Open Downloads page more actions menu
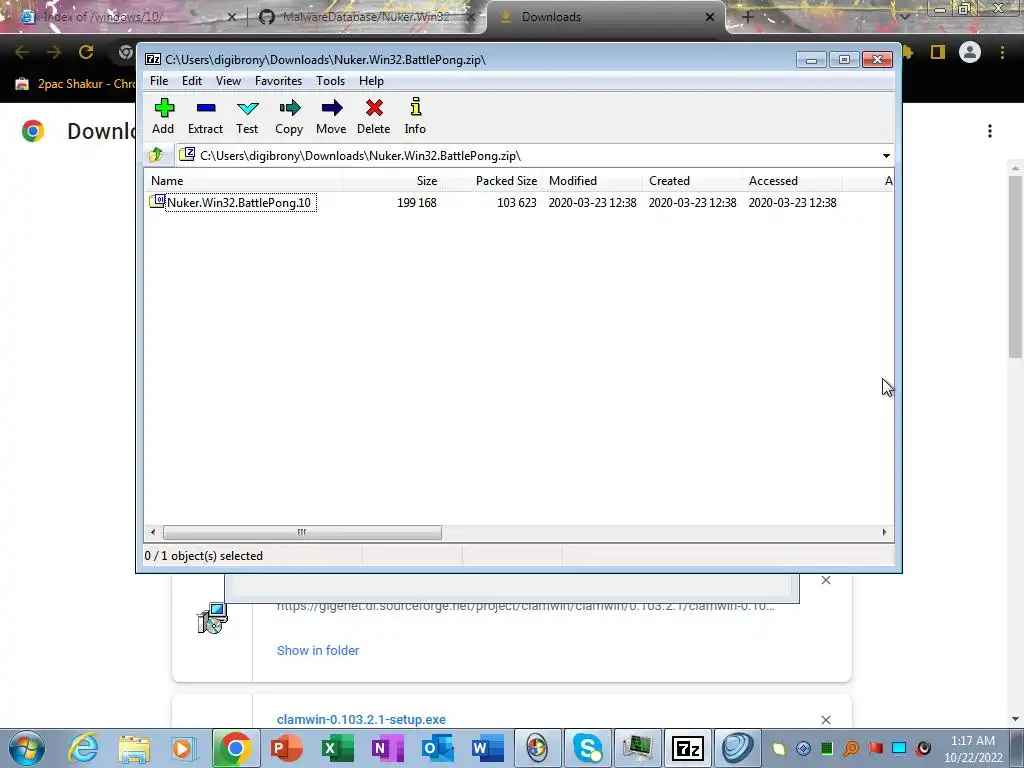 990,131
